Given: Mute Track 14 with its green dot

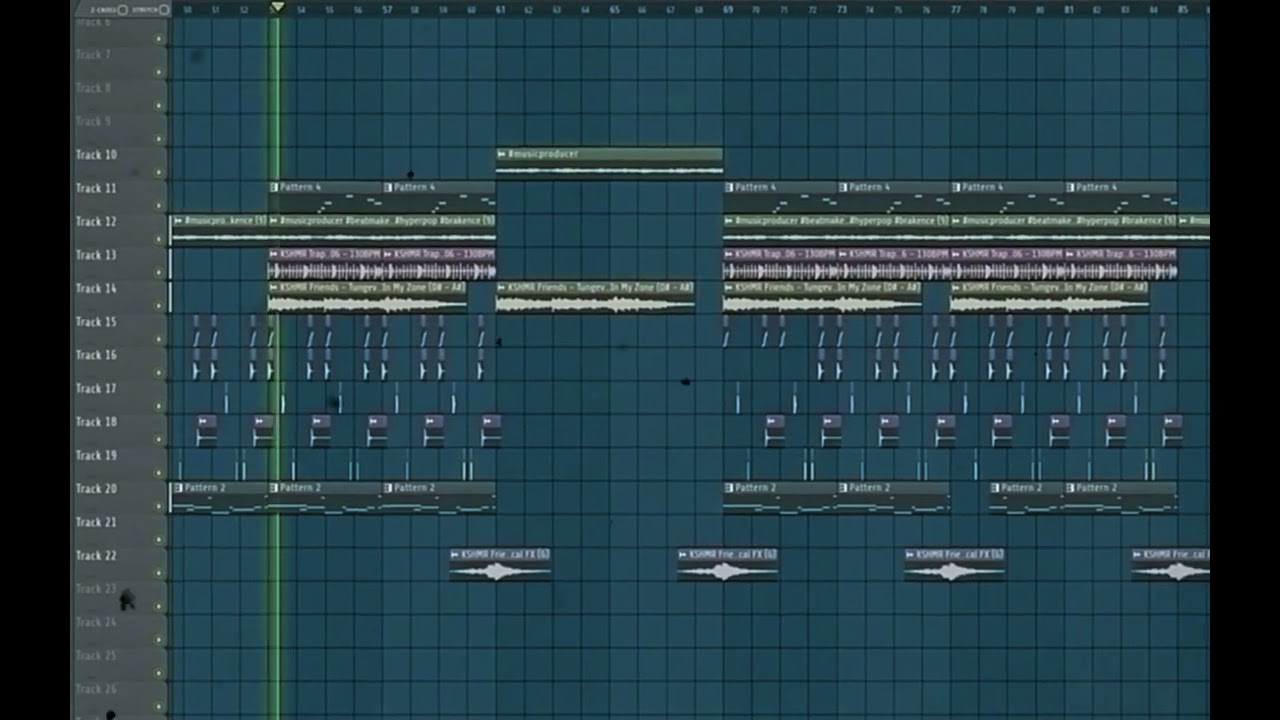Looking at the screenshot, I should click(x=158, y=306).
